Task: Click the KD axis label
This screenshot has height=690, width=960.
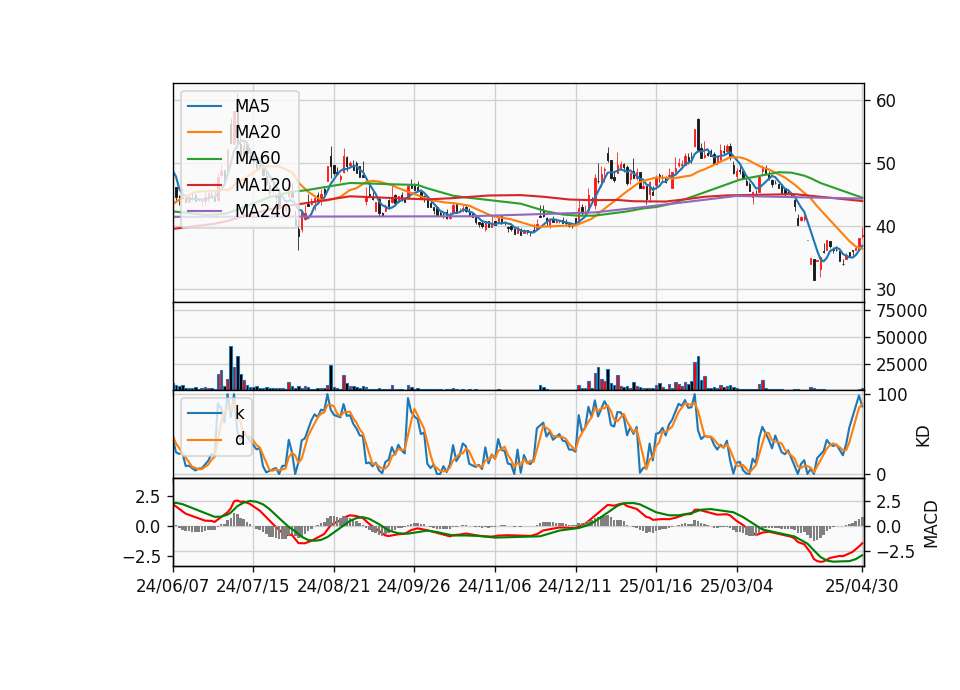Action: pyautogui.click(x=923, y=437)
